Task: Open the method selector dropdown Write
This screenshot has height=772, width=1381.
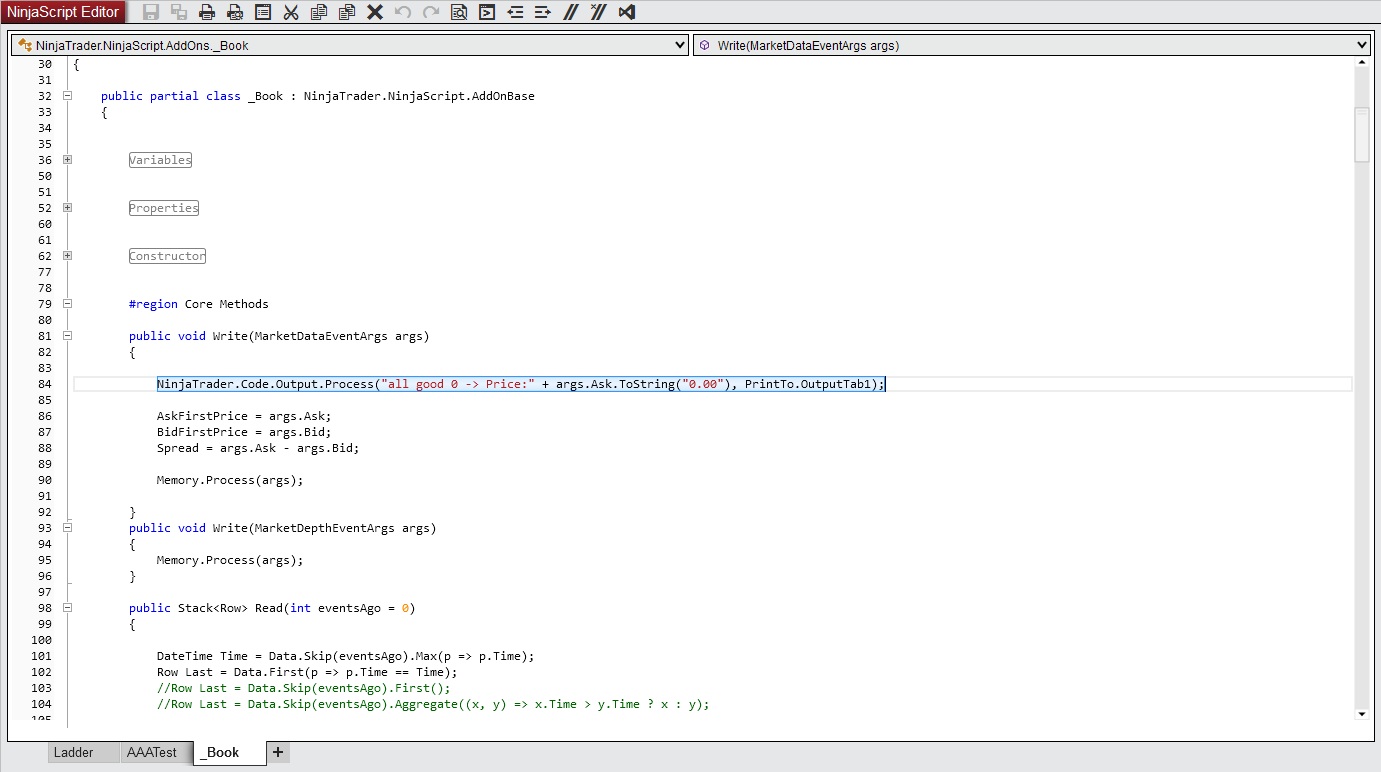Action: coord(1031,45)
